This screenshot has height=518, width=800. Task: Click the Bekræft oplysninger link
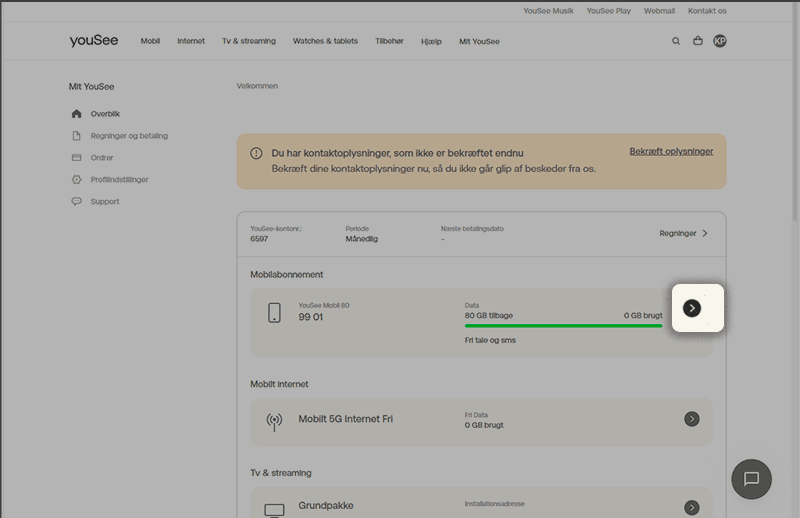tap(671, 151)
